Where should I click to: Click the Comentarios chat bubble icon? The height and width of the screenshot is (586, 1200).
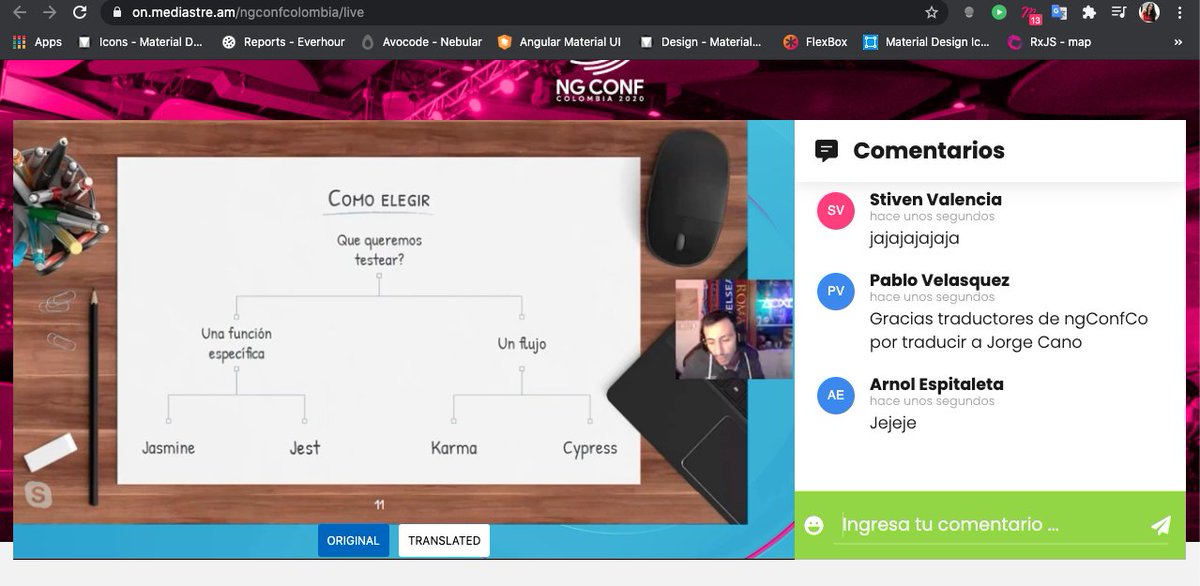[x=826, y=151]
